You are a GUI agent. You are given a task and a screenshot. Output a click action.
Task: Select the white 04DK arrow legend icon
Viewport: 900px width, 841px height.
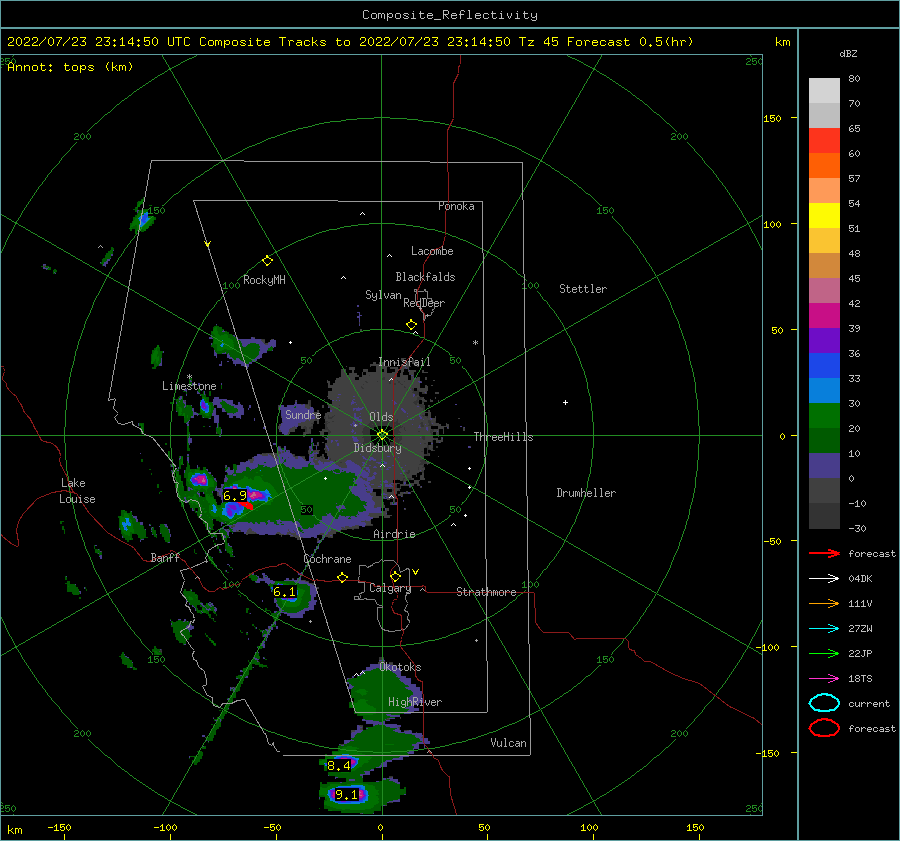pyautogui.click(x=824, y=579)
